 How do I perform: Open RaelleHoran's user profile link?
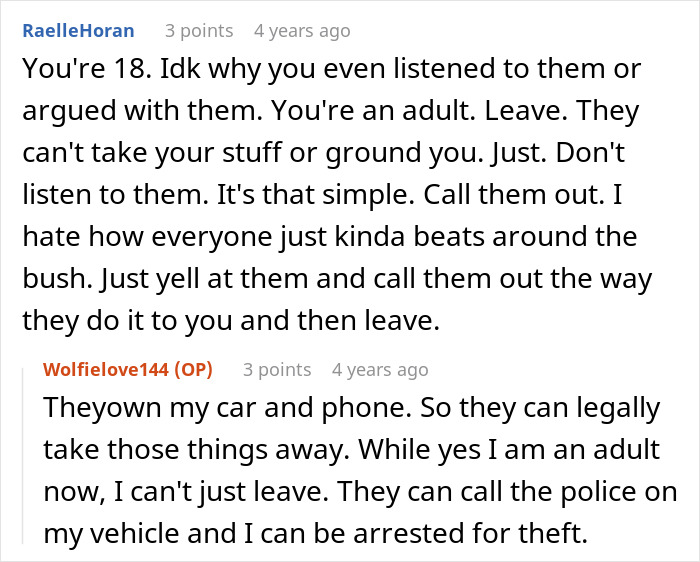coord(77,31)
